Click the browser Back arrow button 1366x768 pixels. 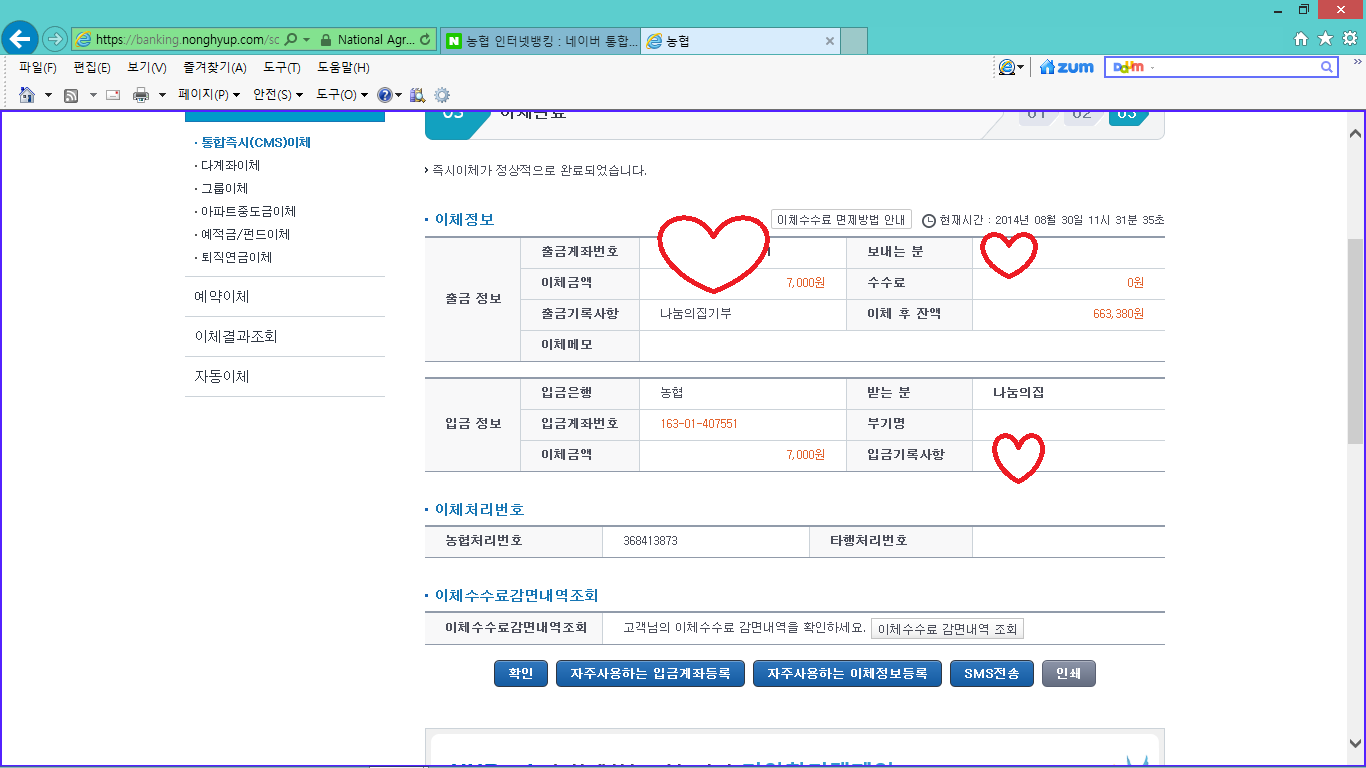pyautogui.click(x=20, y=39)
